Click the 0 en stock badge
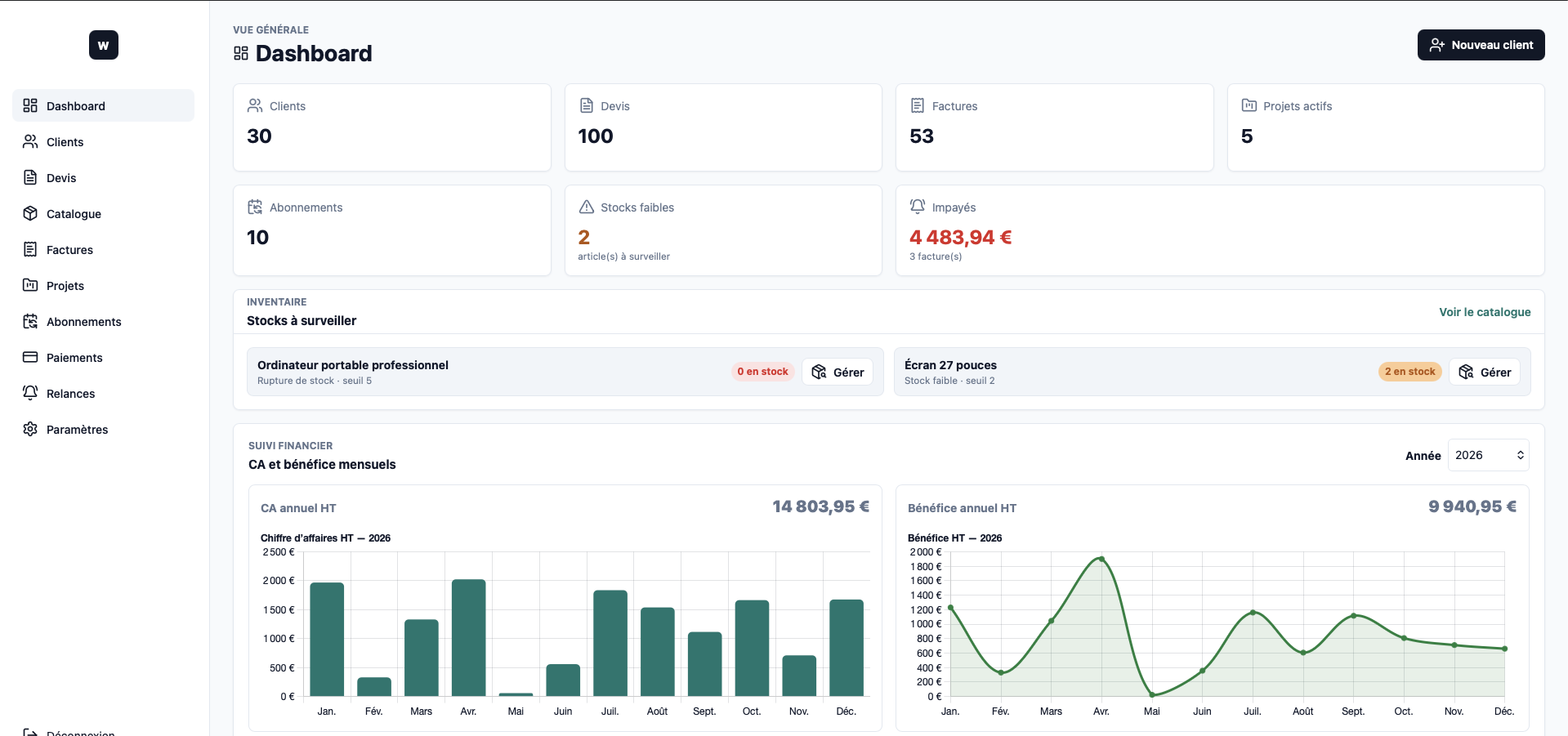 coord(762,372)
